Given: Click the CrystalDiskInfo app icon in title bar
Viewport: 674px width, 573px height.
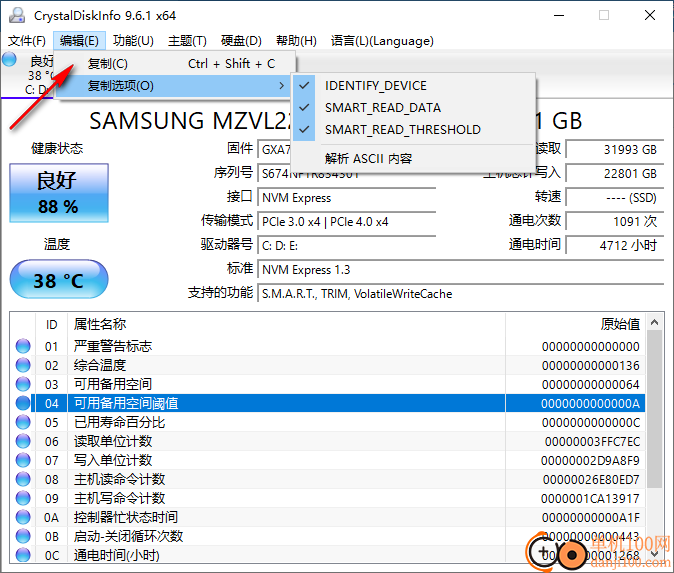Looking at the screenshot, I should point(17,15).
